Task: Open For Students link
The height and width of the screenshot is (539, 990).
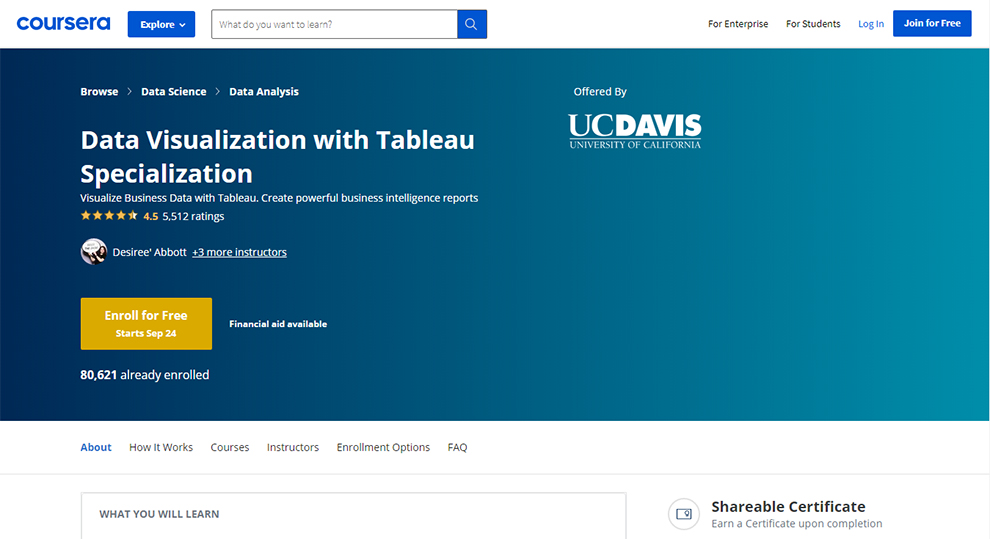Action: click(813, 23)
